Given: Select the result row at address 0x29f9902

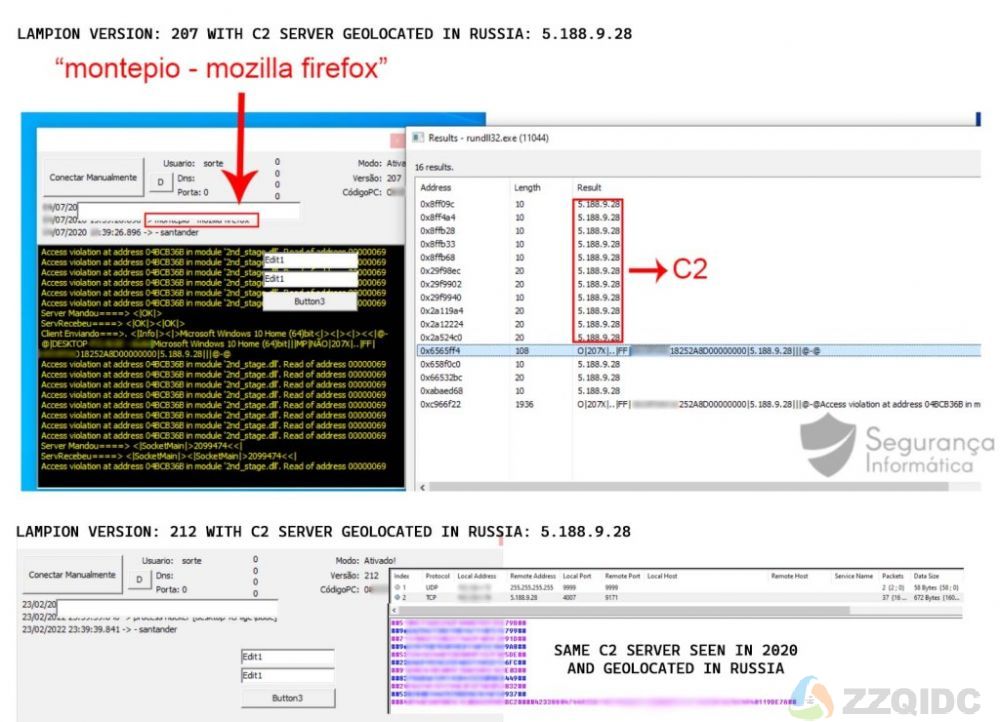Looking at the screenshot, I should (x=698, y=284).
